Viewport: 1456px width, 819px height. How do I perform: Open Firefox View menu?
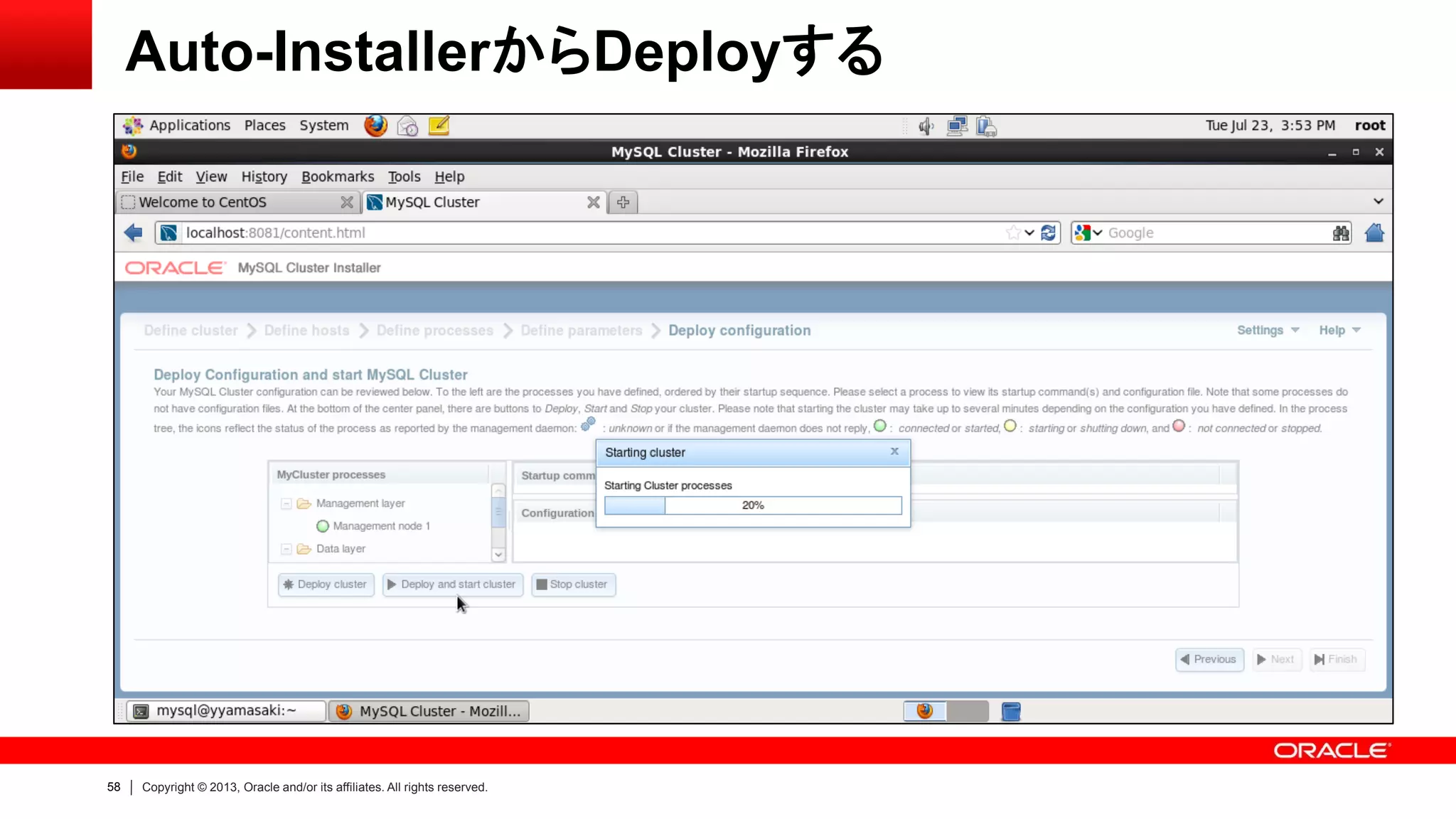coord(211,176)
